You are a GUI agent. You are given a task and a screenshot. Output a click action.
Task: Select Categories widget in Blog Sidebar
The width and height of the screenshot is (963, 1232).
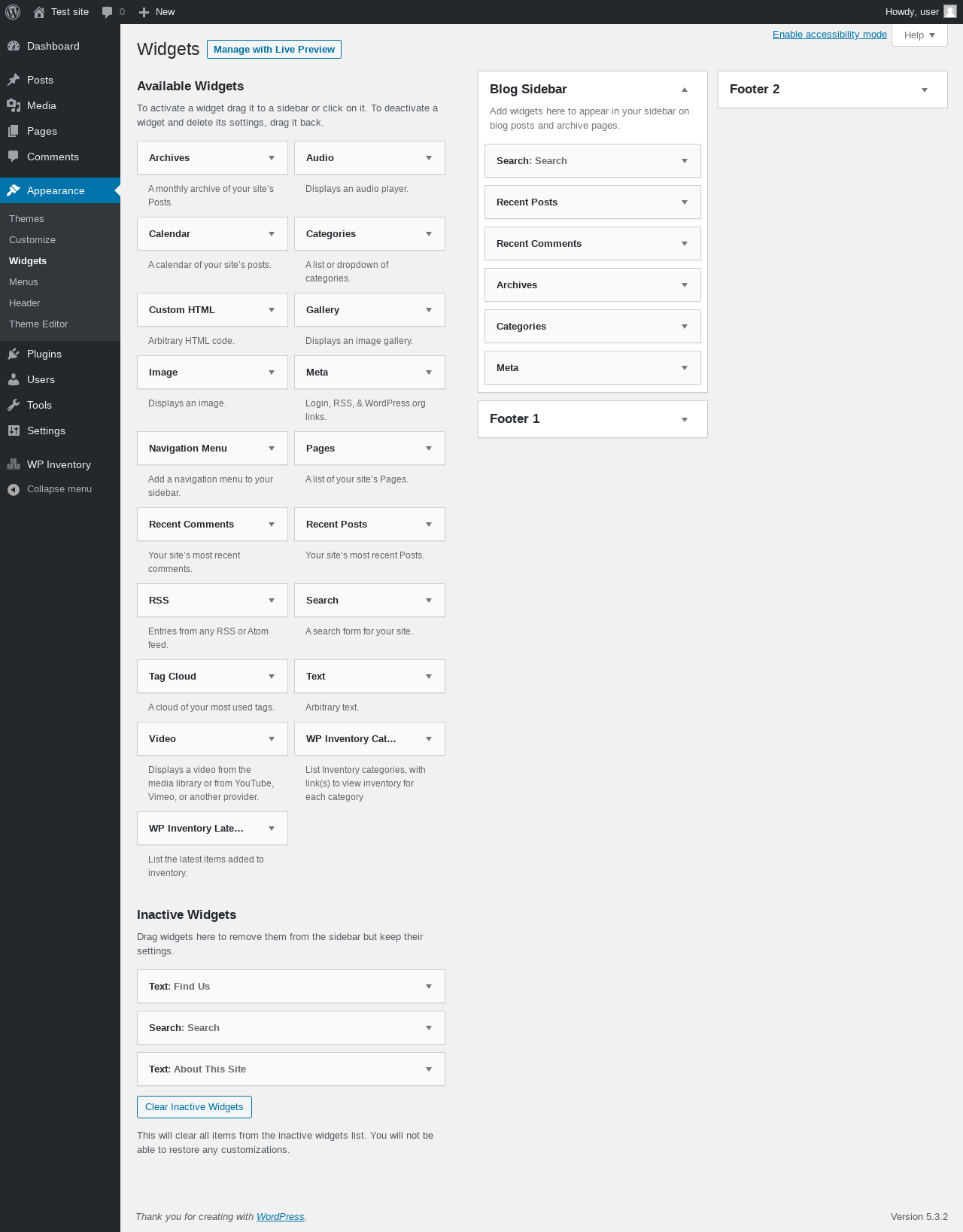tap(593, 327)
